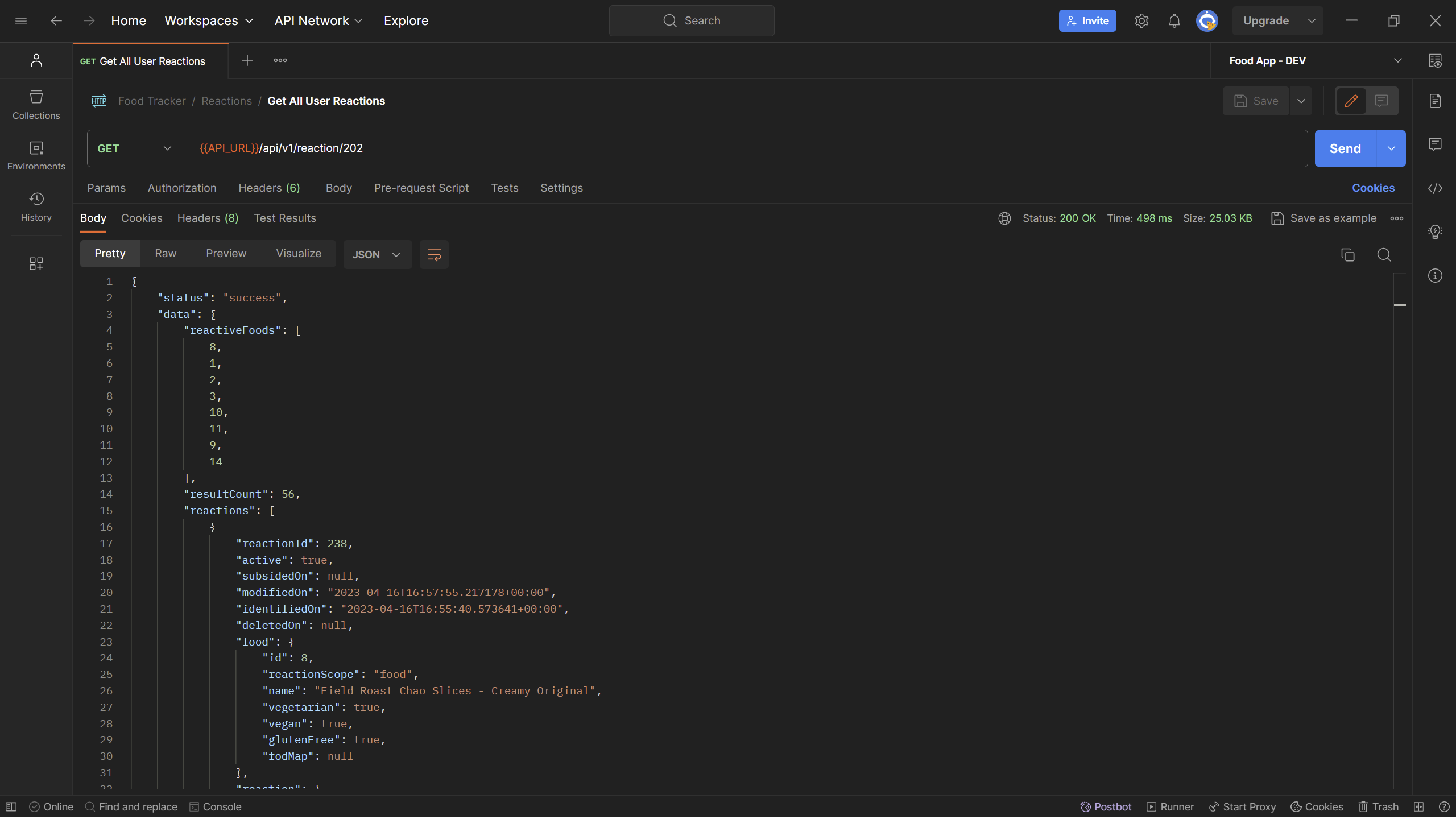Open notifications bell icon
The width and height of the screenshot is (1456, 819).
point(1174,21)
